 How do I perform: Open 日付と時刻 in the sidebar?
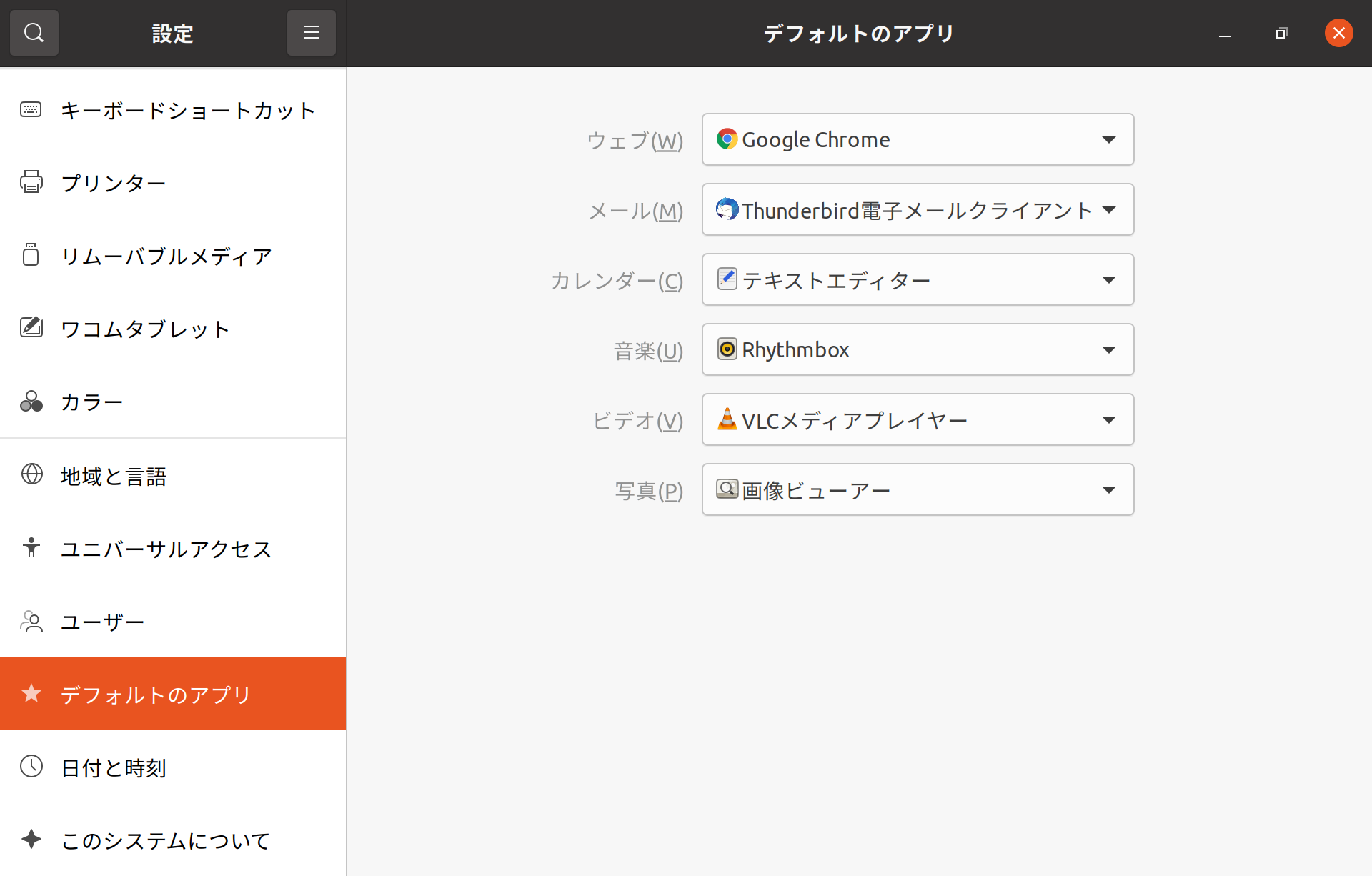tap(173, 767)
